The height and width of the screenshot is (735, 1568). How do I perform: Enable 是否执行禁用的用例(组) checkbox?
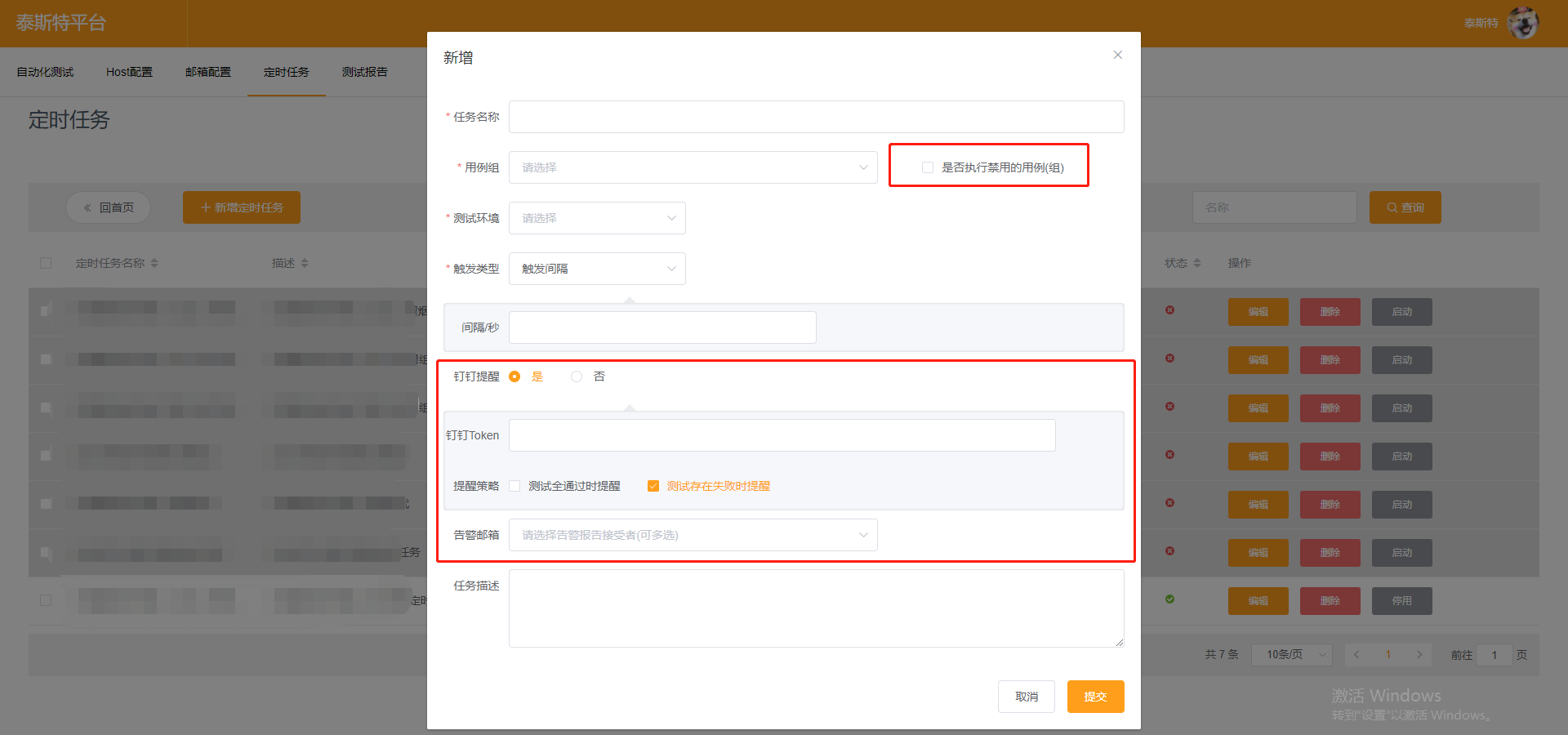pyautogui.click(x=928, y=167)
